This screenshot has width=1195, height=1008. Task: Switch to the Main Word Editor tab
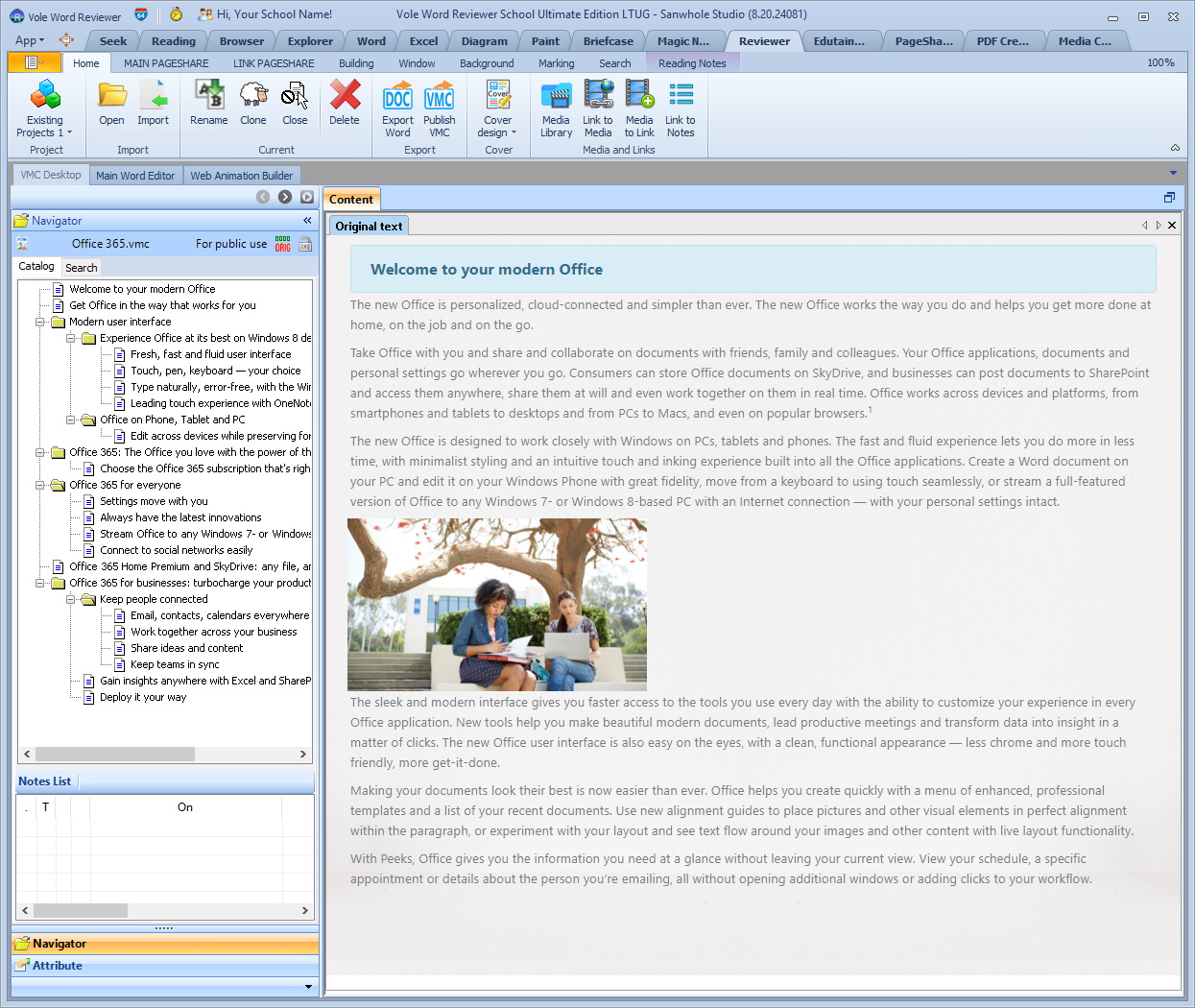[x=135, y=176]
